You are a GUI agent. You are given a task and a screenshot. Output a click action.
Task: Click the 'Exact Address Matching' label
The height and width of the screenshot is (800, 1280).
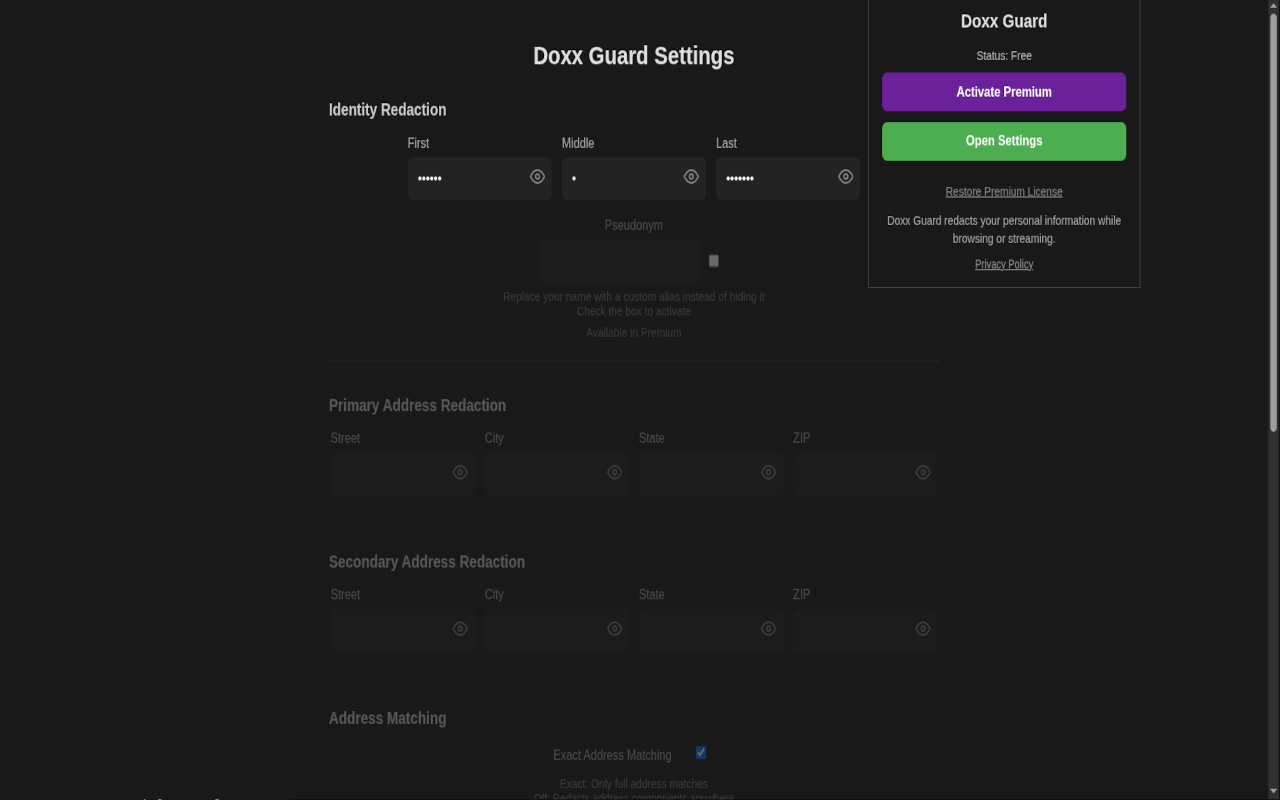612,755
